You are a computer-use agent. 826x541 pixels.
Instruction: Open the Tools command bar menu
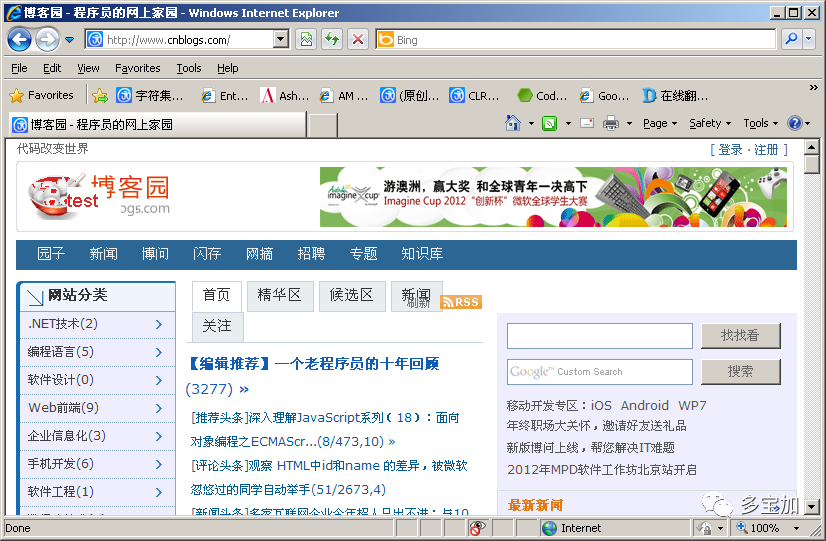click(760, 123)
